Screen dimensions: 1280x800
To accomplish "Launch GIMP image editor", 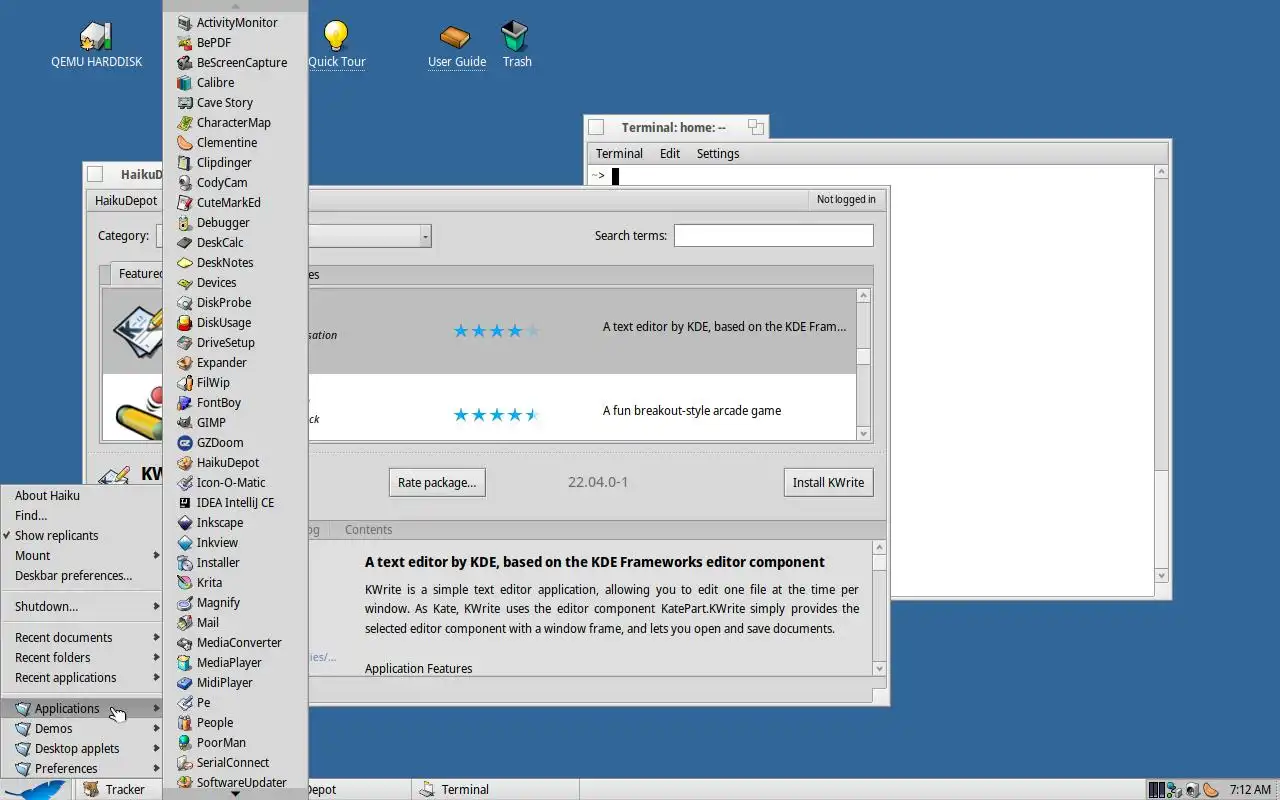I will click(235, 422).
